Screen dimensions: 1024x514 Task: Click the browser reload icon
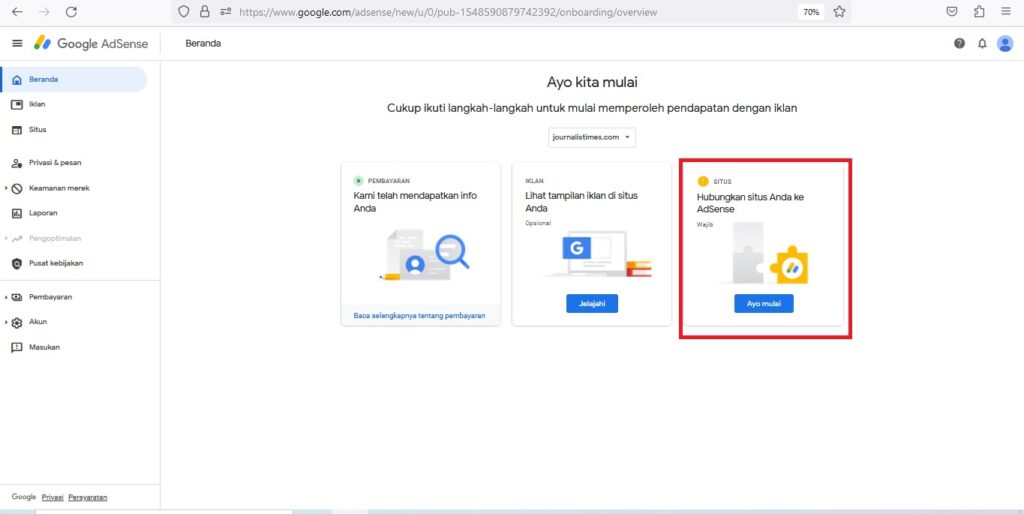coord(71,12)
